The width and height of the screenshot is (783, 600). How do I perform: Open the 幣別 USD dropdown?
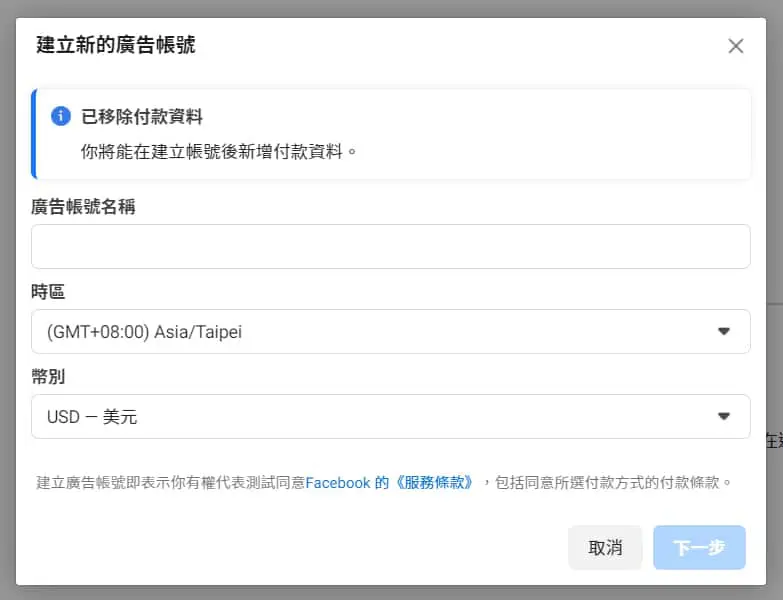[391, 417]
